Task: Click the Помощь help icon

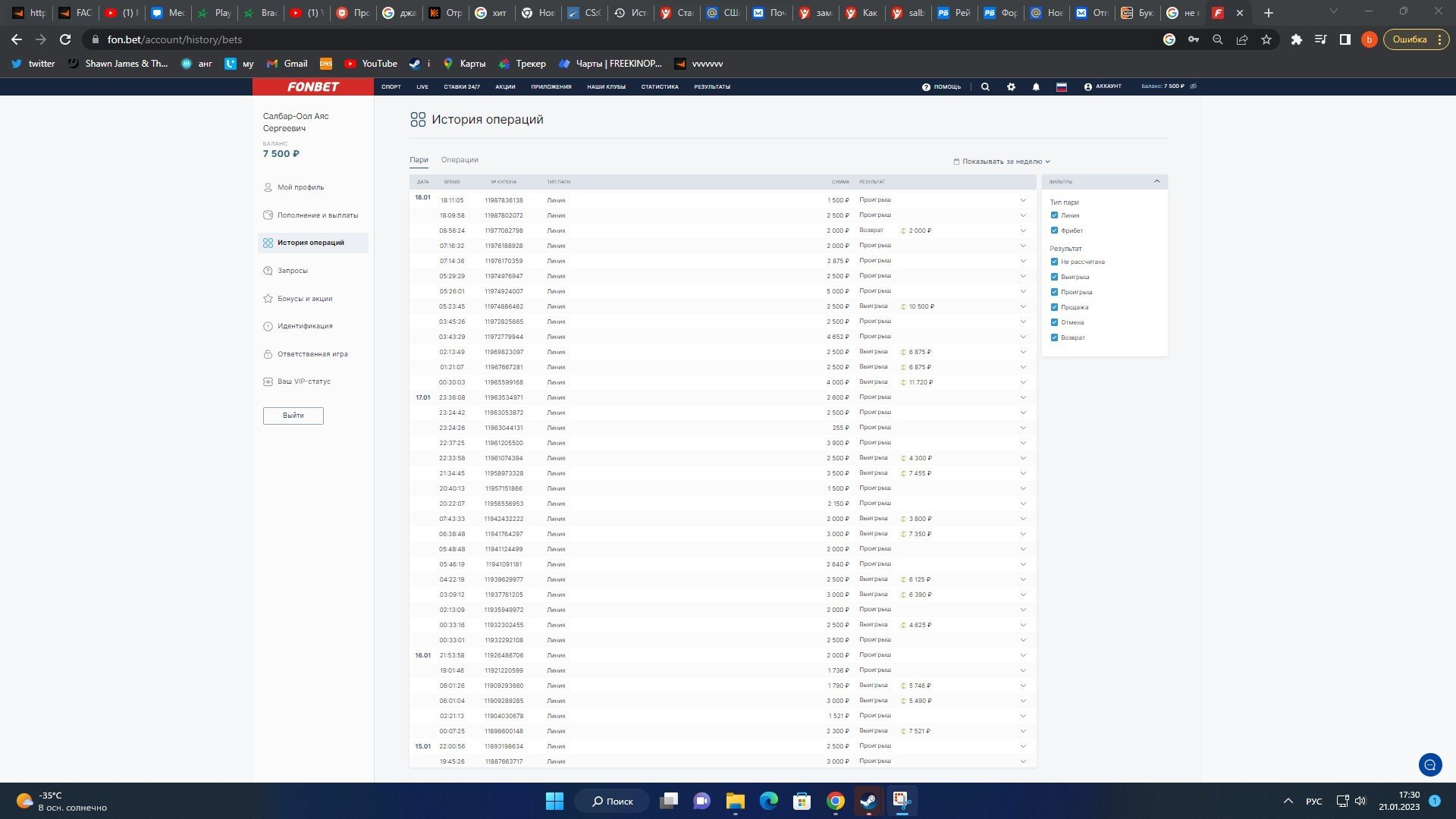Action: click(x=926, y=86)
